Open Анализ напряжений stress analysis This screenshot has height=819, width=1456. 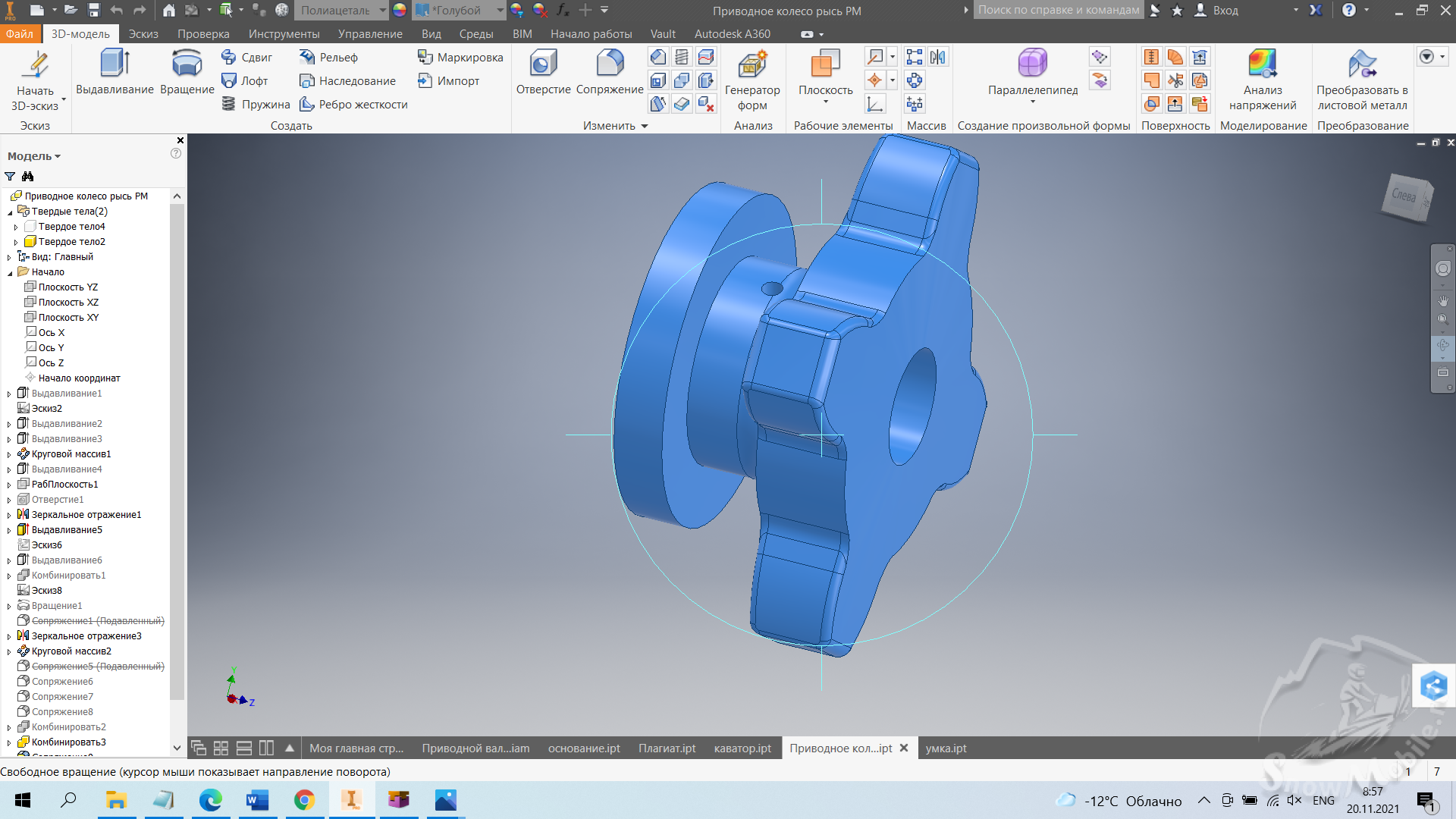coord(1263,80)
